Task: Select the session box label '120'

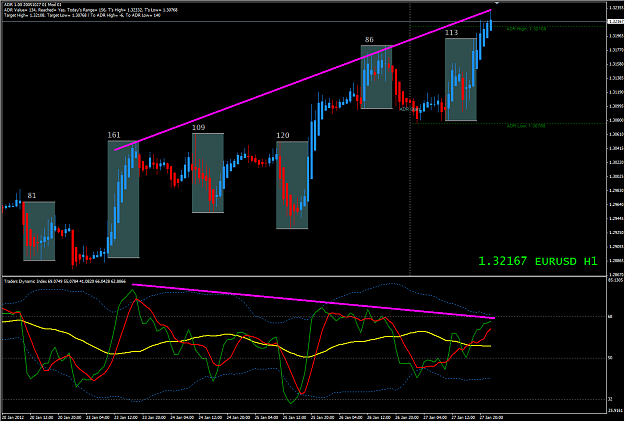Action: pyautogui.click(x=283, y=135)
